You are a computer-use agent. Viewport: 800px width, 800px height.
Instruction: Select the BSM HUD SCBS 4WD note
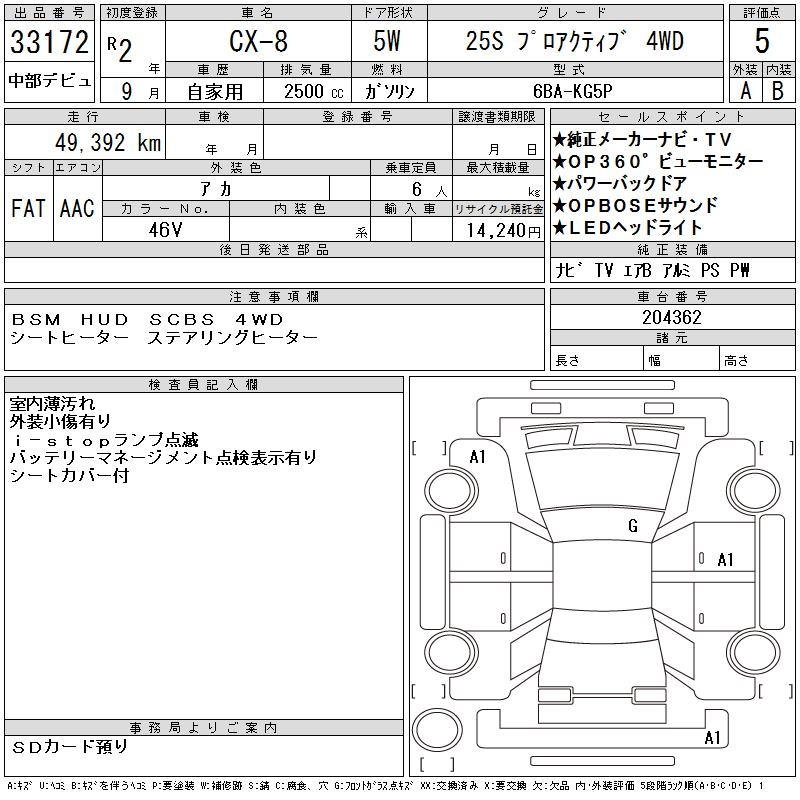point(147,319)
